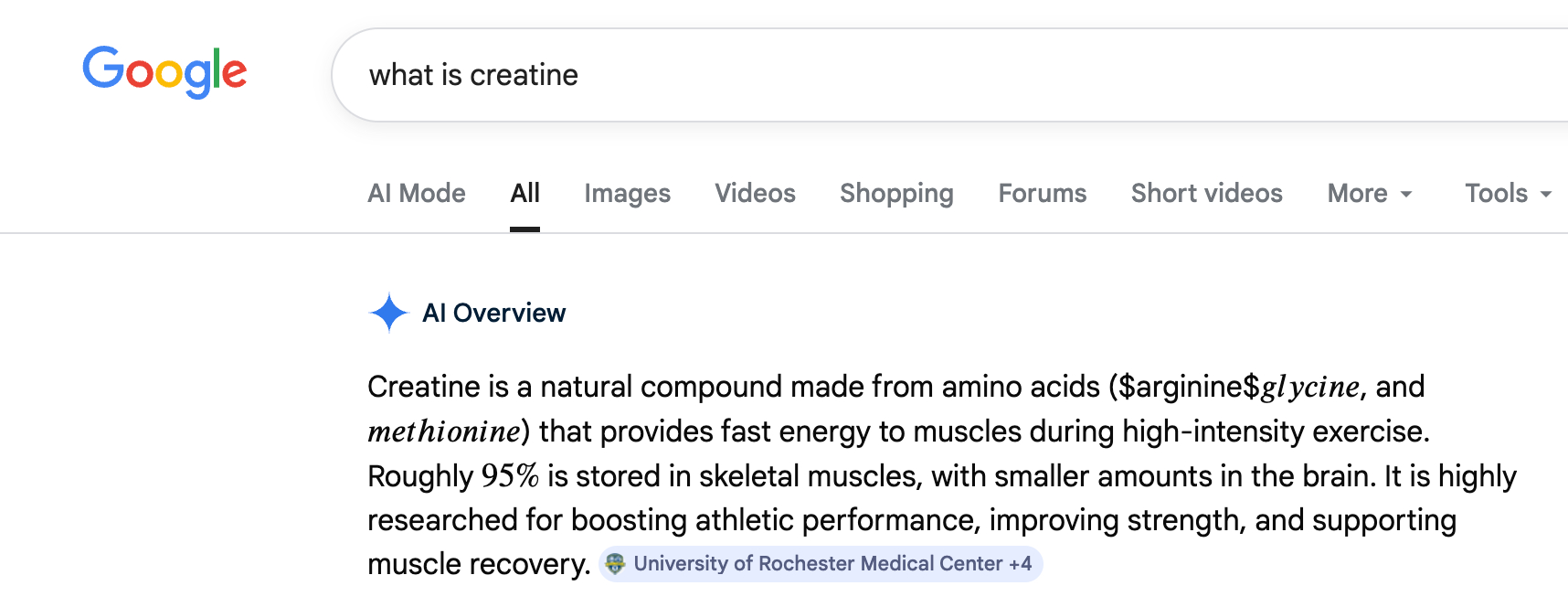Screen dimensions: 1568x607
Task: Select the Short videos tab
Action: pos(1206,194)
